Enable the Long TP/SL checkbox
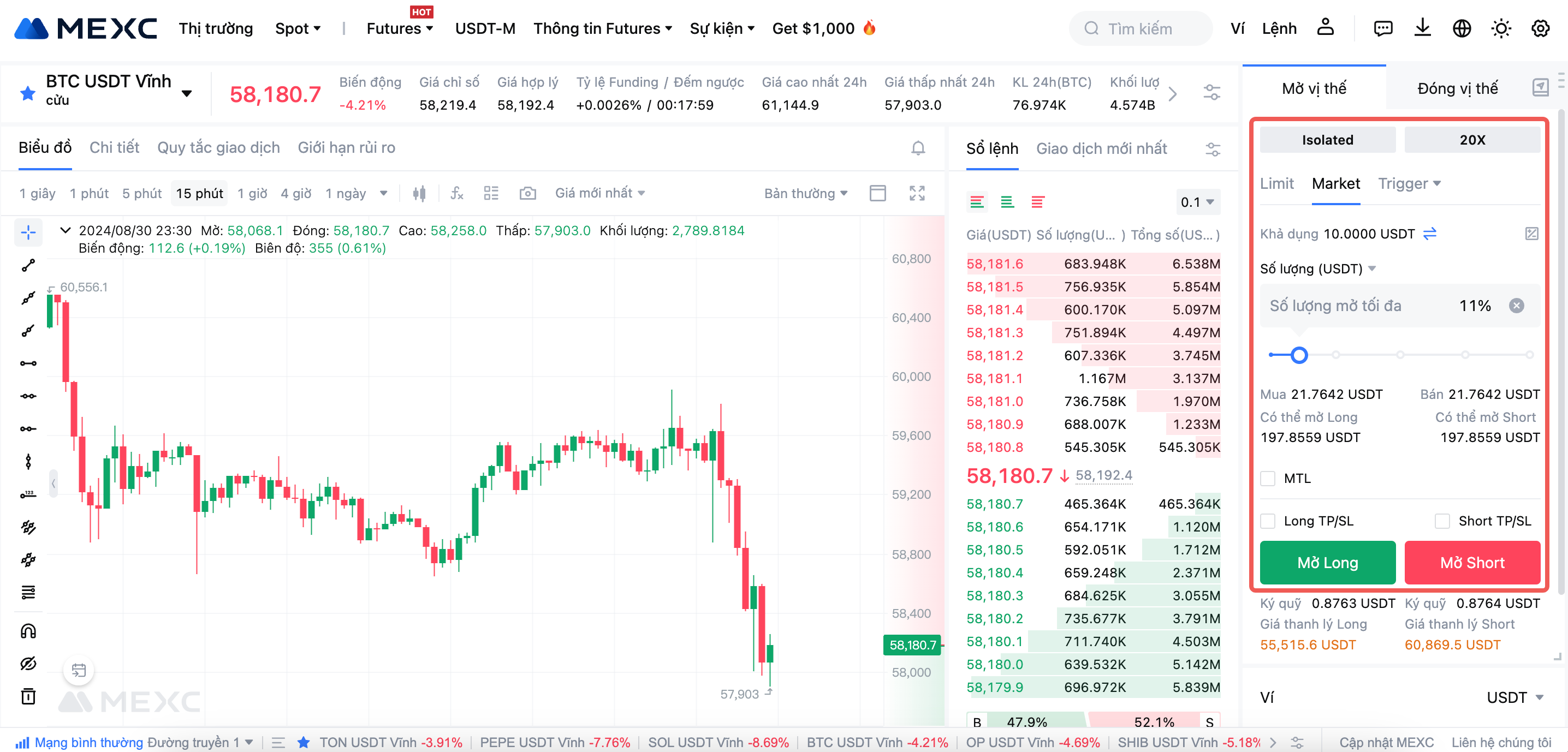Image resolution: width=1568 pixels, height=752 pixels. click(1268, 521)
